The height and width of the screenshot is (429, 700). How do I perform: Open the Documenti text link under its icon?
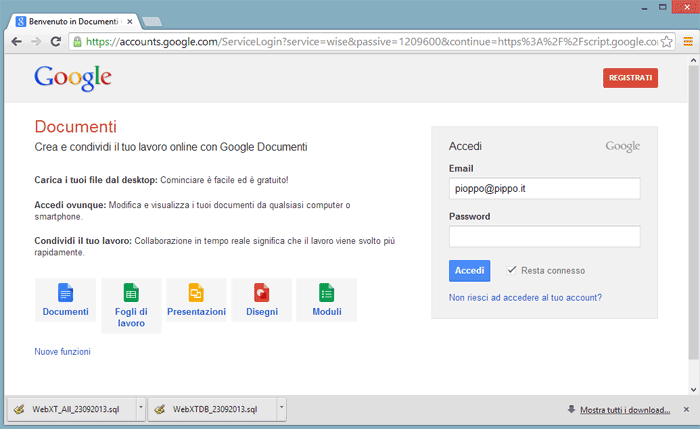point(65,312)
